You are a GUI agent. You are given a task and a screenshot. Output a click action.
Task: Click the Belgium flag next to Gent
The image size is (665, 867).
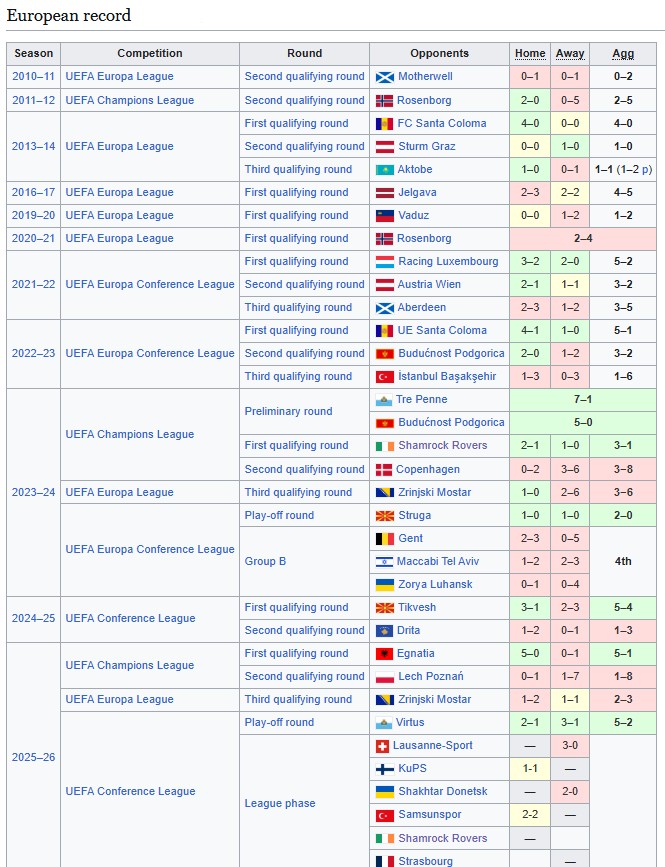point(385,539)
